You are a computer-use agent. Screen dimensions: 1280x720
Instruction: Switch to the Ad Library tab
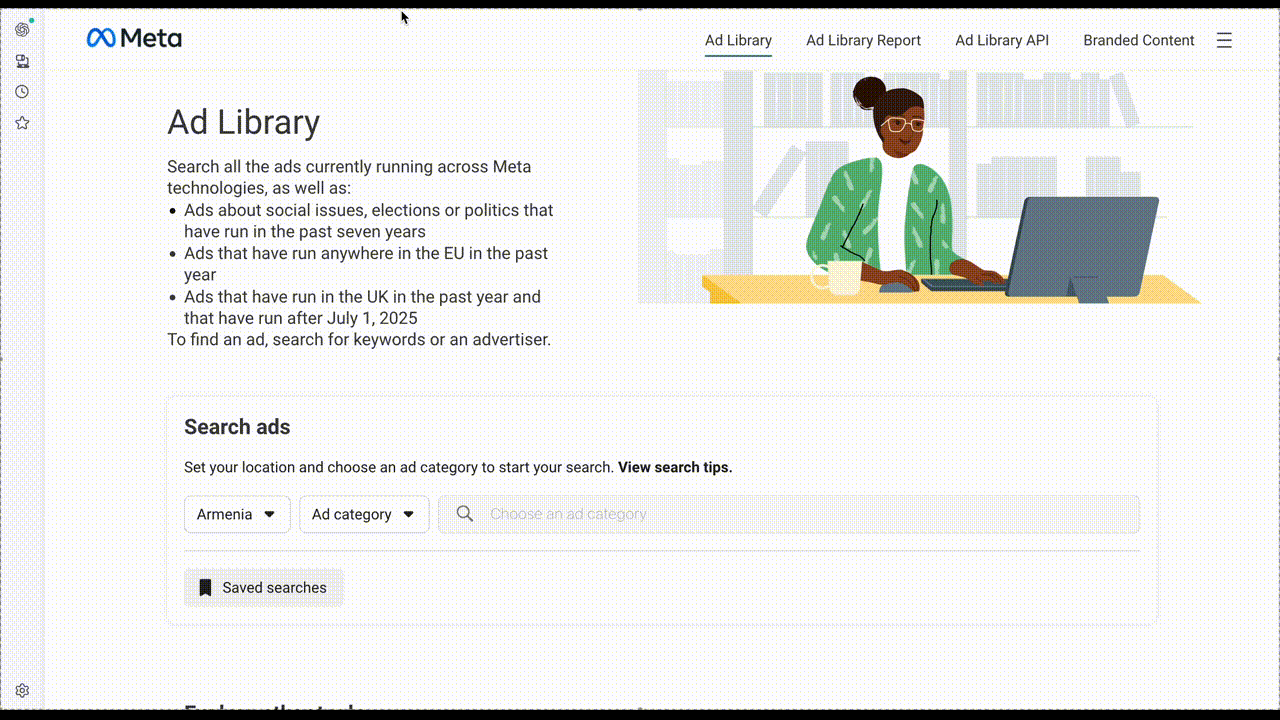[738, 41]
